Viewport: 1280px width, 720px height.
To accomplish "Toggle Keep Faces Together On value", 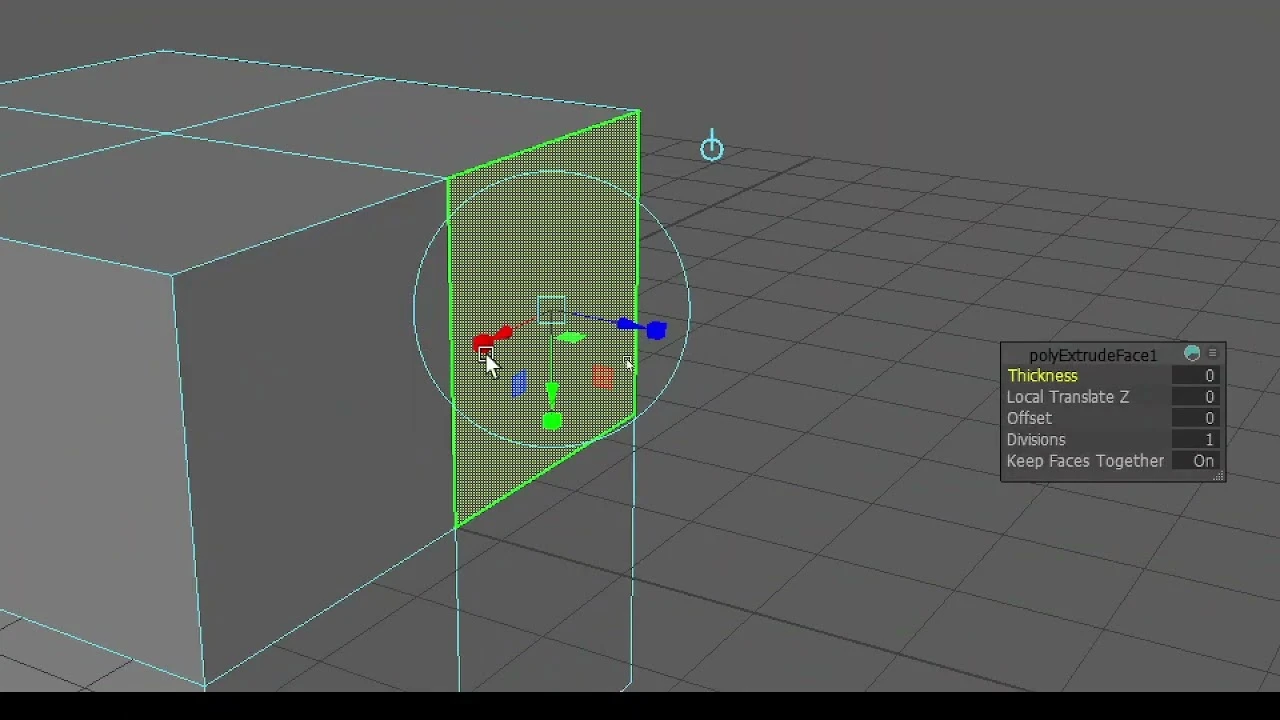I will (1195, 461).
